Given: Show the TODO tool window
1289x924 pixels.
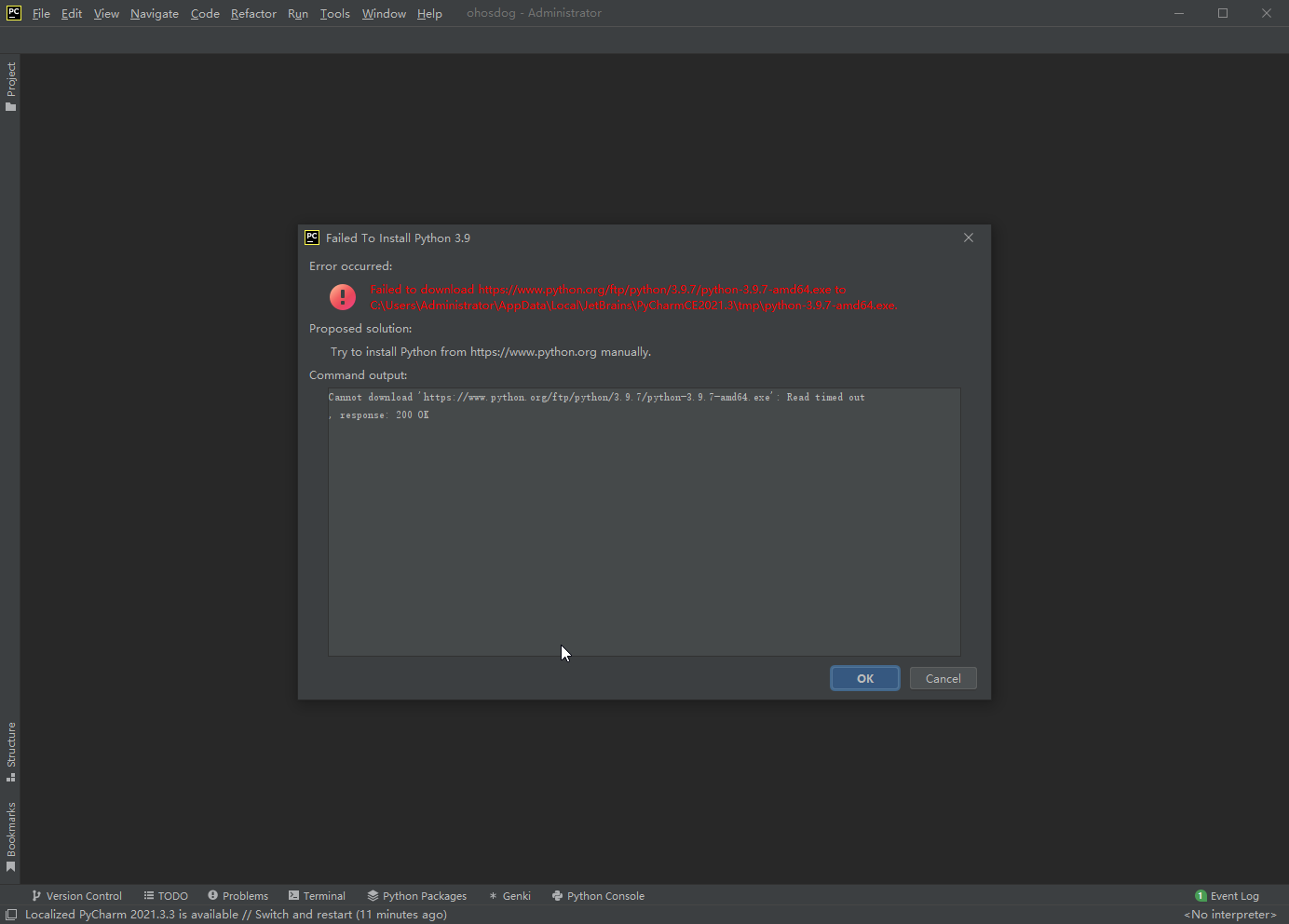Looking at the screenshot, I should [x=166, y=896].
